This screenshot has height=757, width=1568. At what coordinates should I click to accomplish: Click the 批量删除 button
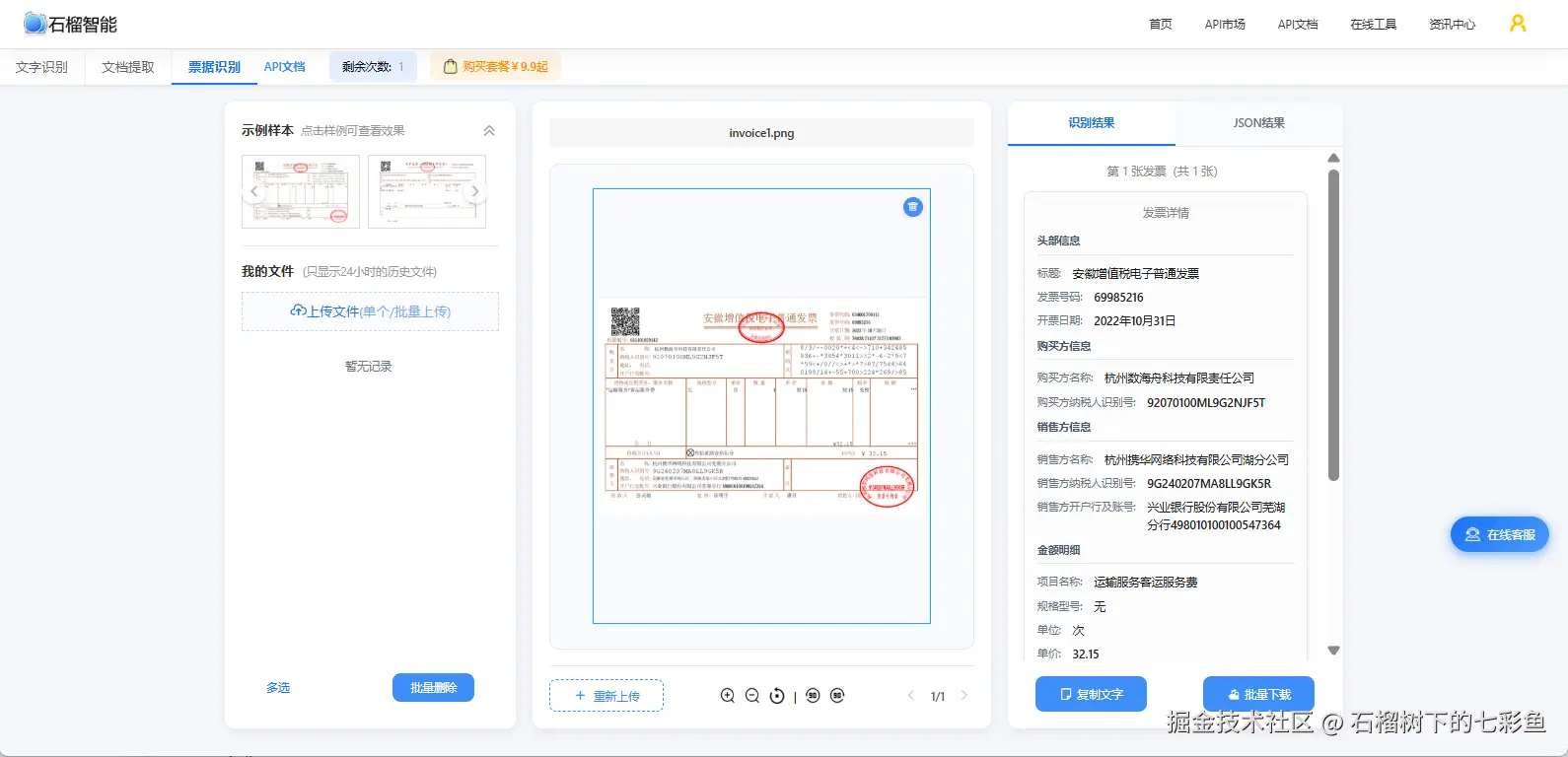433,688
